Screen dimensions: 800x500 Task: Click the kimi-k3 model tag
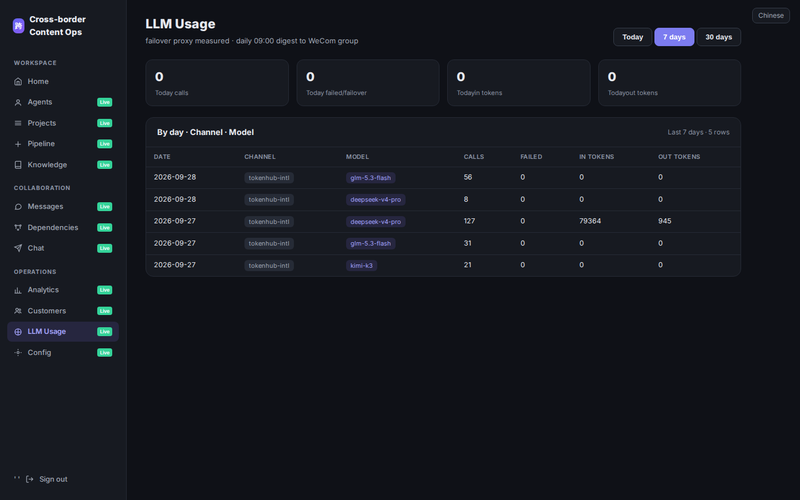361,265
